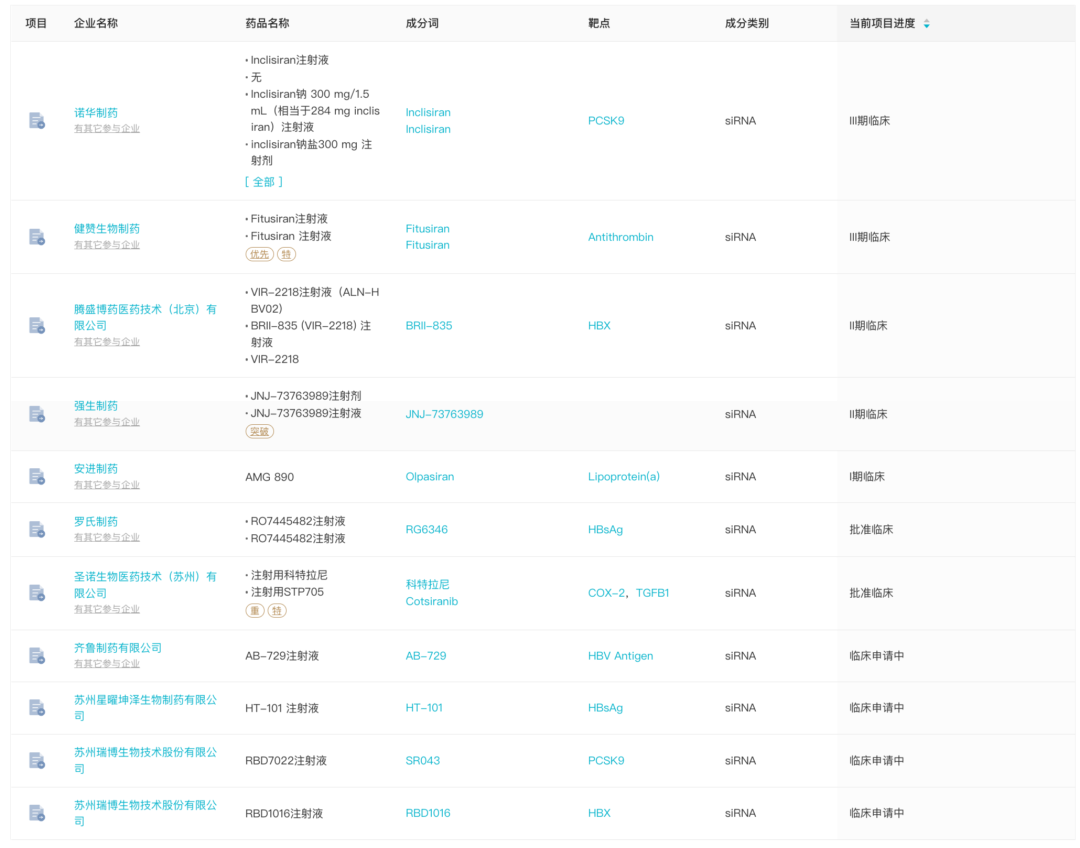Click project icon for 齐鲁制药有限公司
This screenshot has height=848, width=1080.
pos(37,656)
